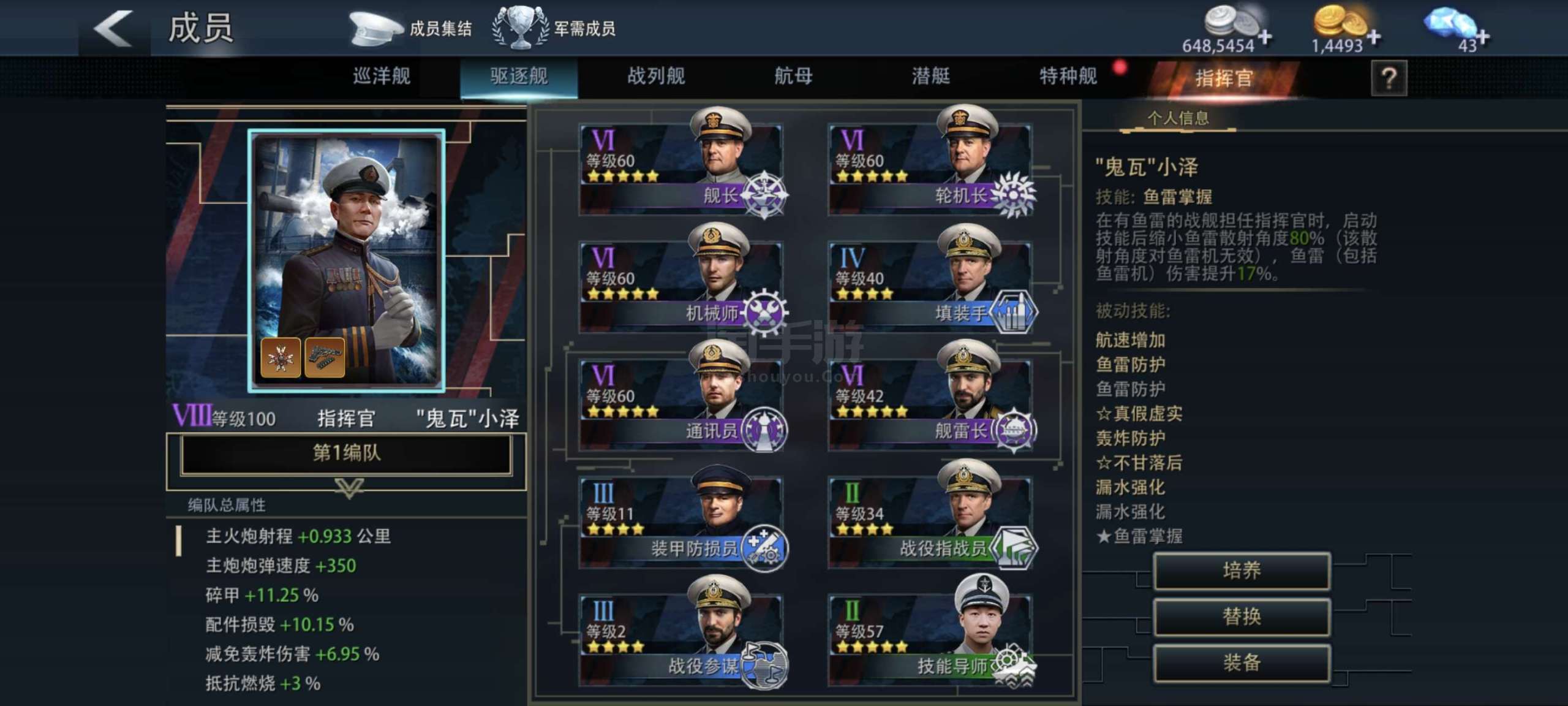Switch to the 巡洋舰 tab
Image resolution: width=1568 pixels, height=706 pixels.
tap(382, 77)
